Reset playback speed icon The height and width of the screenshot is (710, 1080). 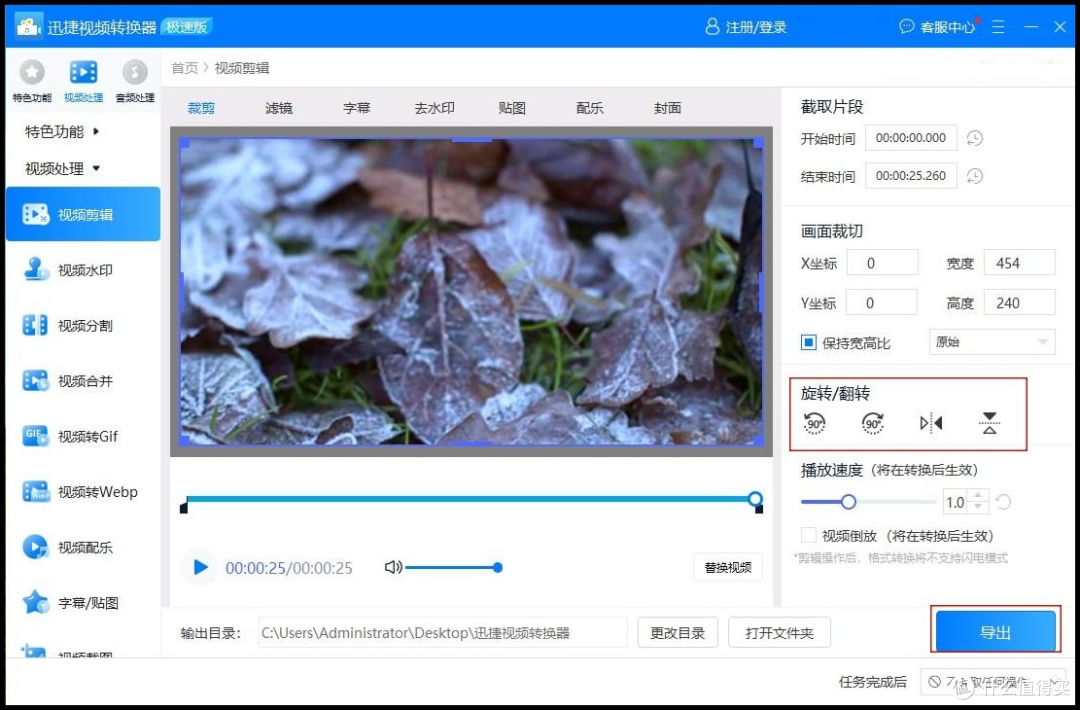(1004, 503)
